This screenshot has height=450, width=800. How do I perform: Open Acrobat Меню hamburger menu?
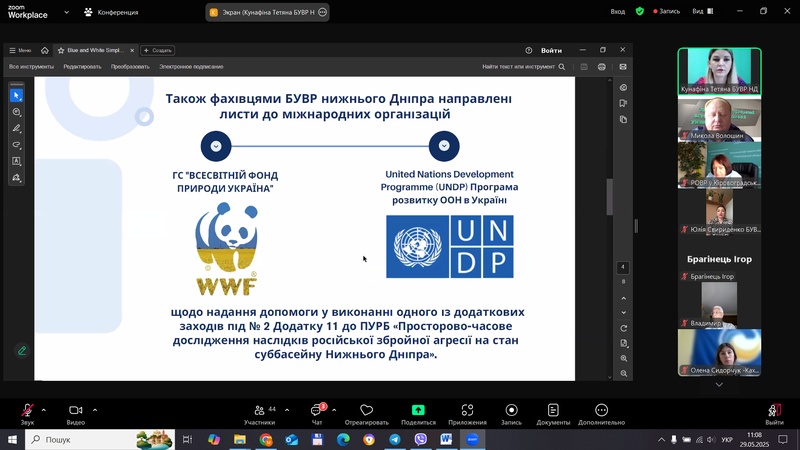pyautogui.click(x=20, y=50)
